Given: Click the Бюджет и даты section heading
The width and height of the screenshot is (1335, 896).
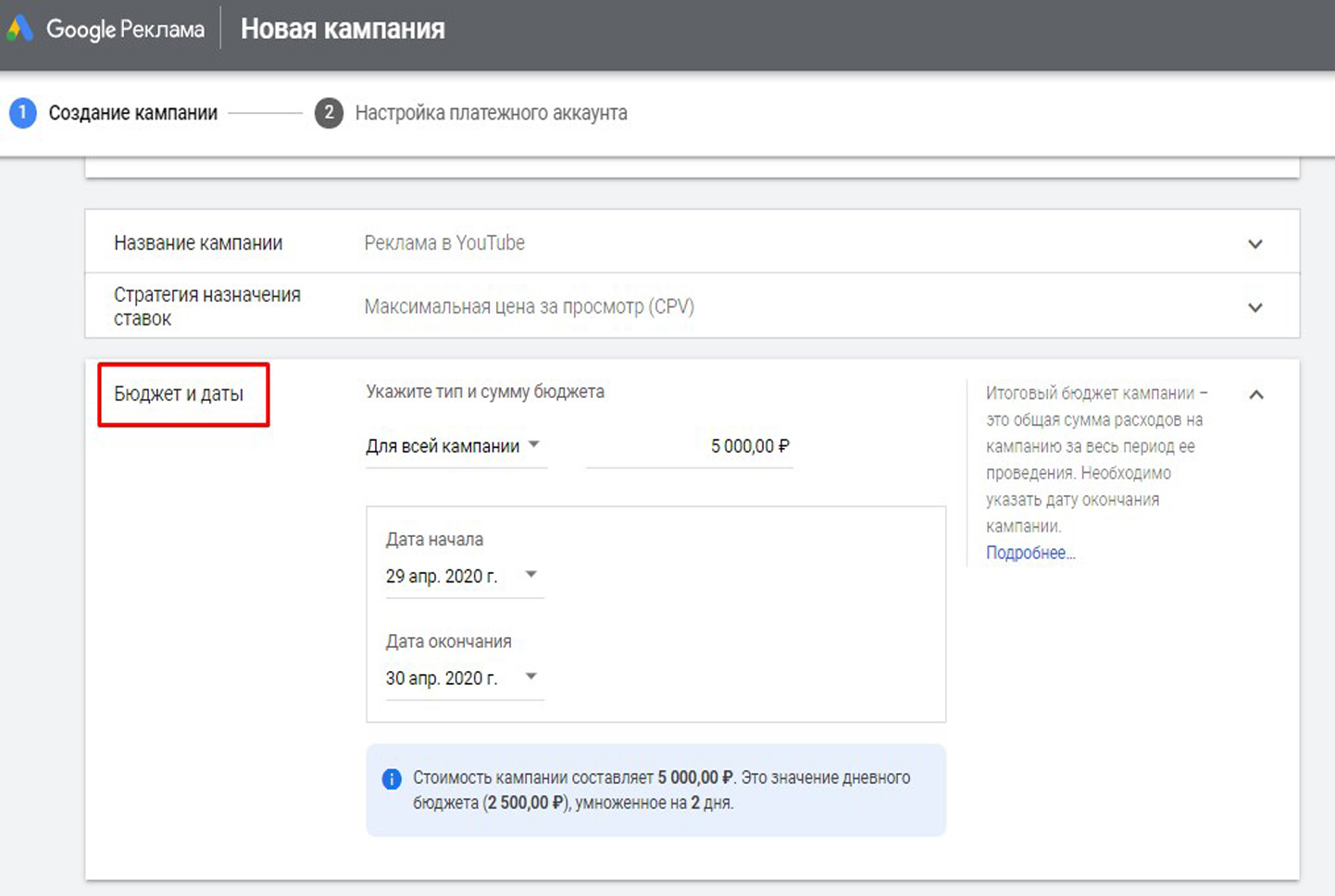Looking at the screenshot, I should click(179, 394).
